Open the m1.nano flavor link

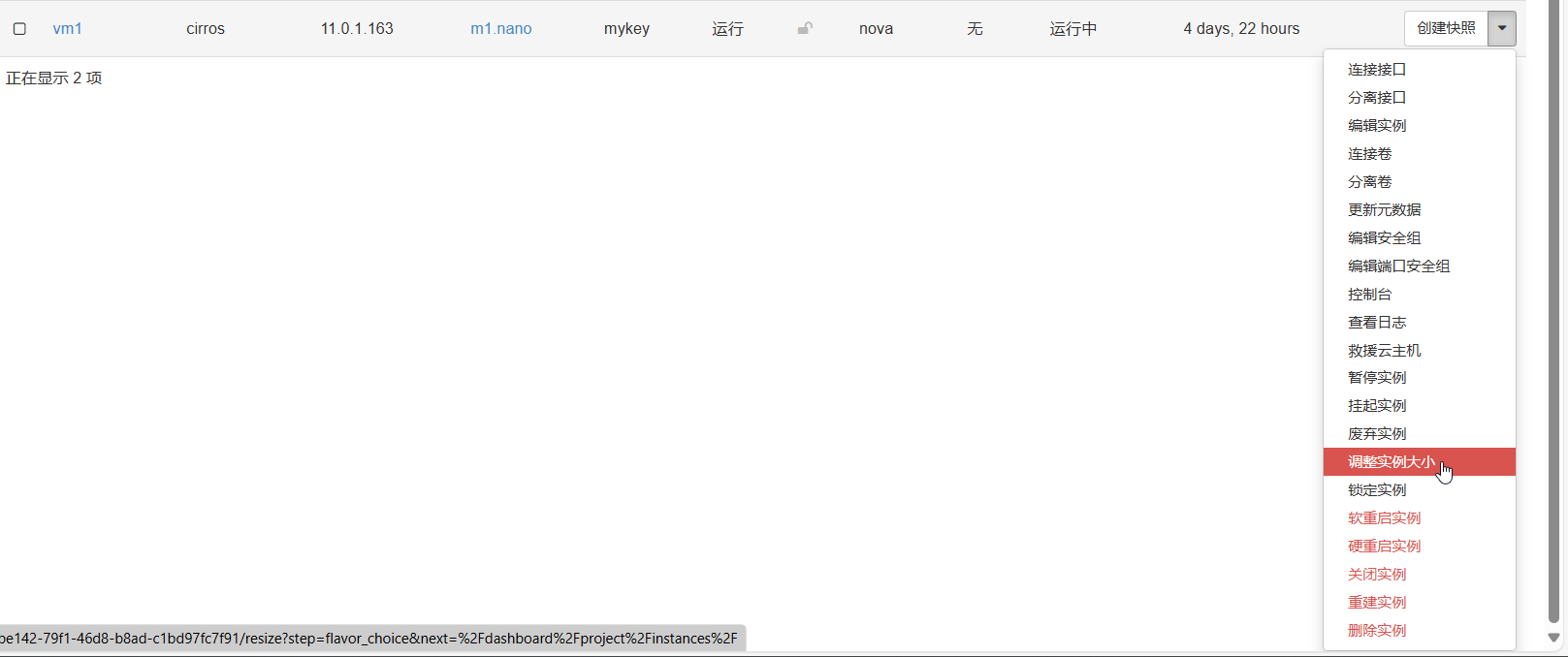[501, 29]
